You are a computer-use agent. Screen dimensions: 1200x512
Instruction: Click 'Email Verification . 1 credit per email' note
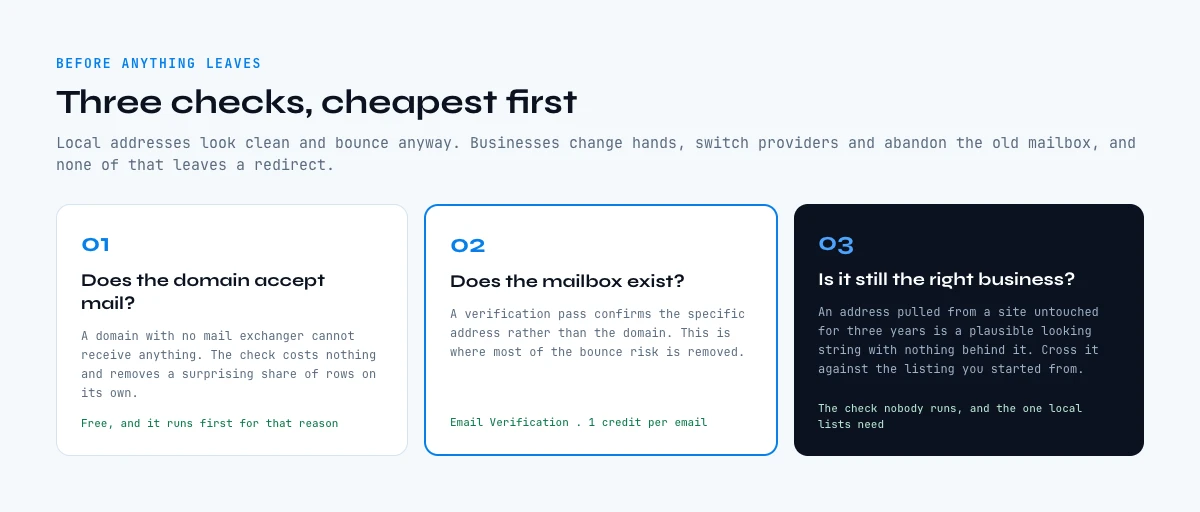578,422
